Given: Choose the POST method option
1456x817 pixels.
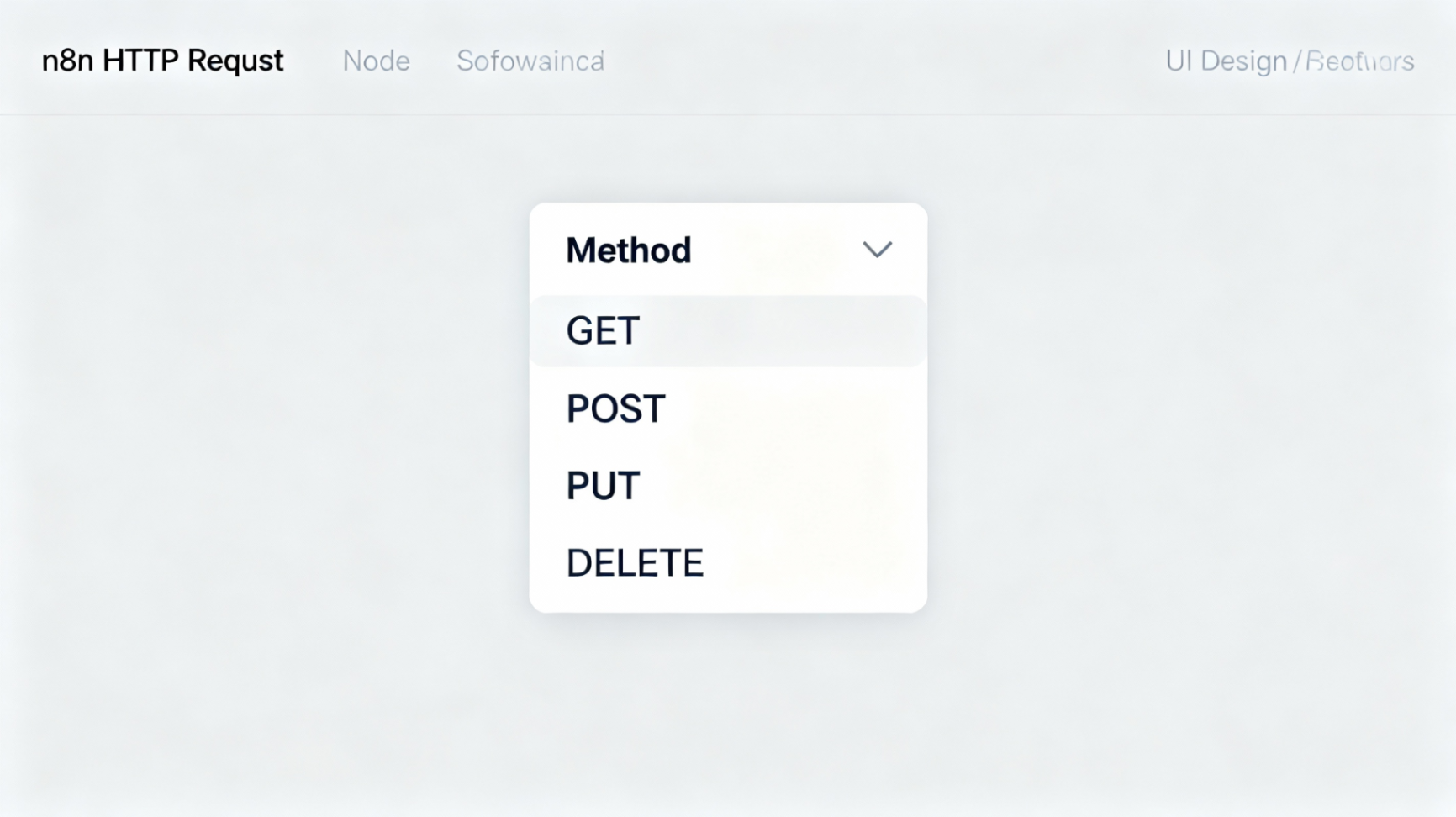Looking at the screenshot, I should pyautogui.click(x=615, y=409).
